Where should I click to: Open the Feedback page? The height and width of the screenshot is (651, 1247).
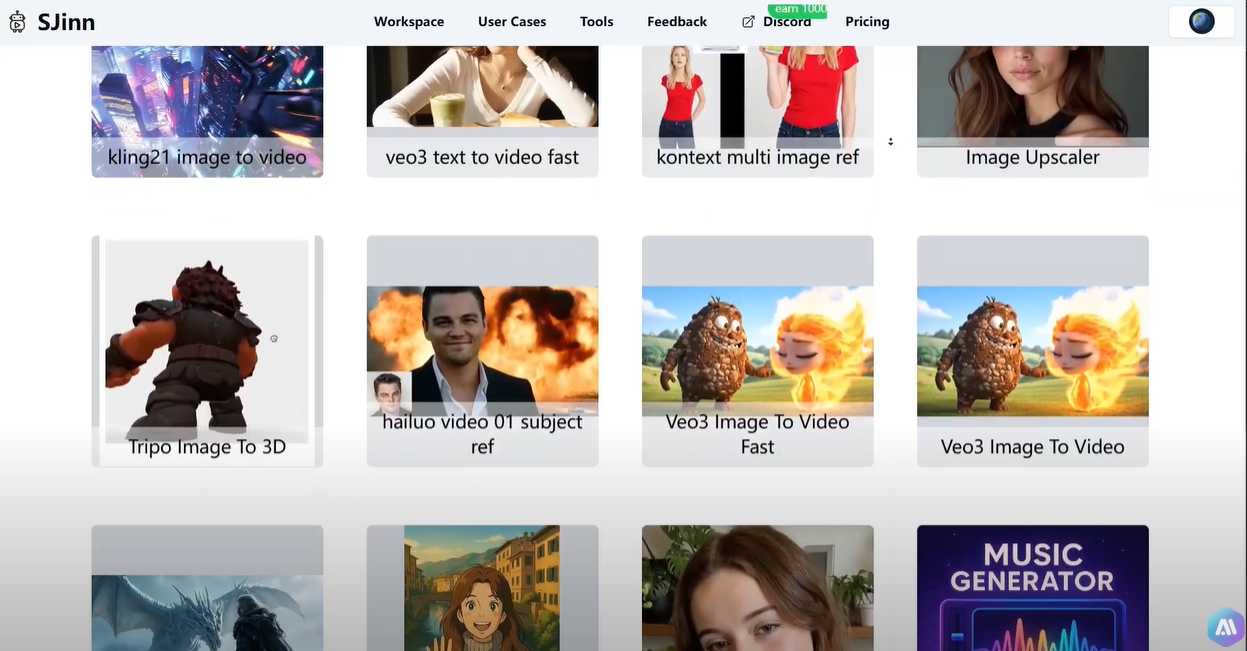click(x=677, y=21)
